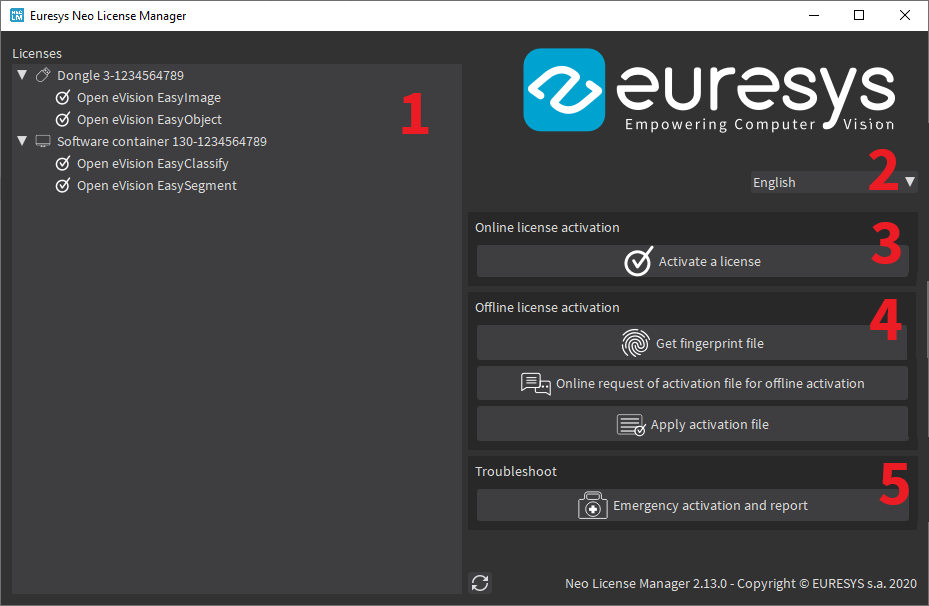Screen dimensions: 929x606
Task: Collapse the Software container 130-1234564789 node
Action: [21, 140]
